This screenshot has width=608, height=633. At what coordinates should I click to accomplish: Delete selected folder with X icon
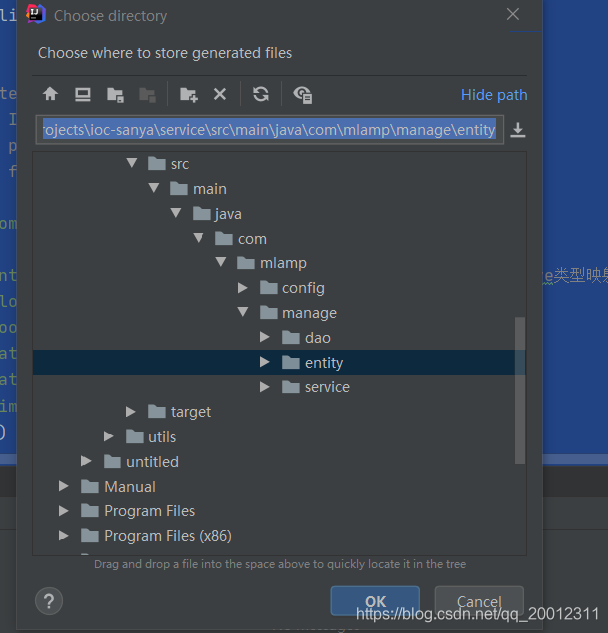[x=220, y=94]
